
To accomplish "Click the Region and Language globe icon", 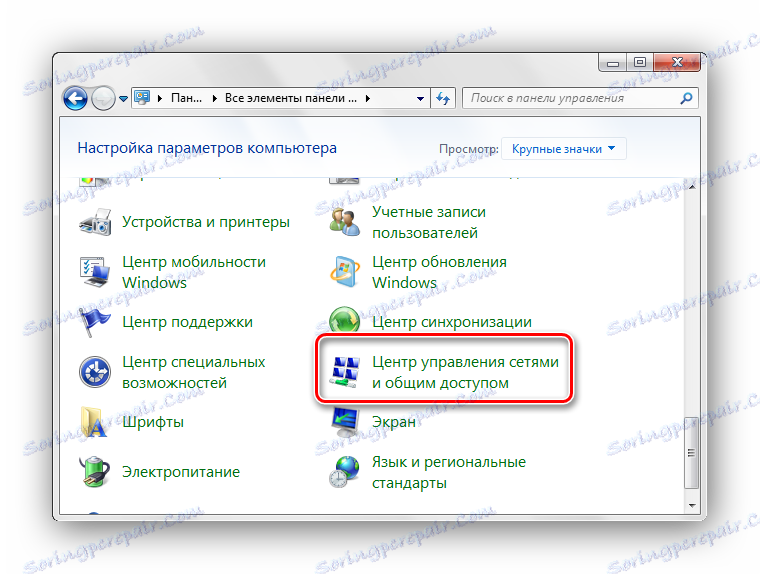I will (x=345, y=472).
